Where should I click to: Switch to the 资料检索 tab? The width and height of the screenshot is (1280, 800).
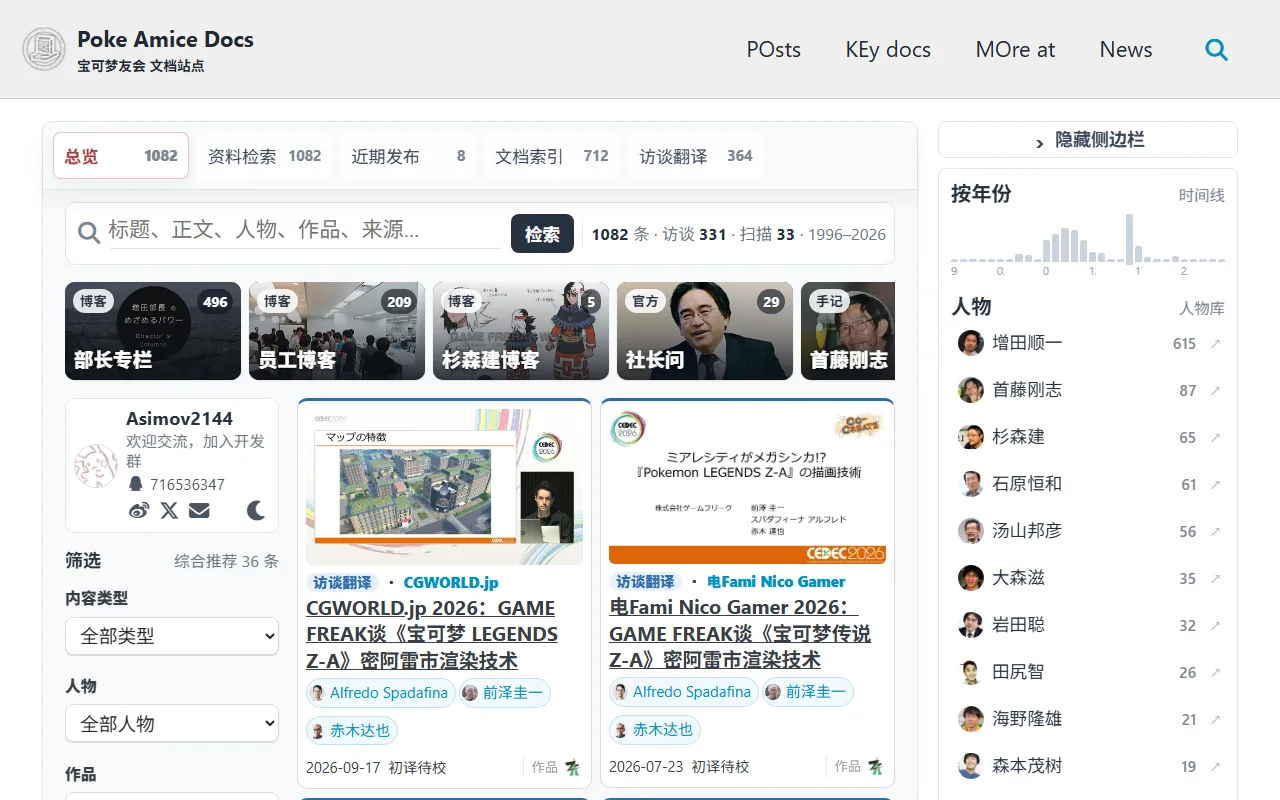[x=264, y=156]
